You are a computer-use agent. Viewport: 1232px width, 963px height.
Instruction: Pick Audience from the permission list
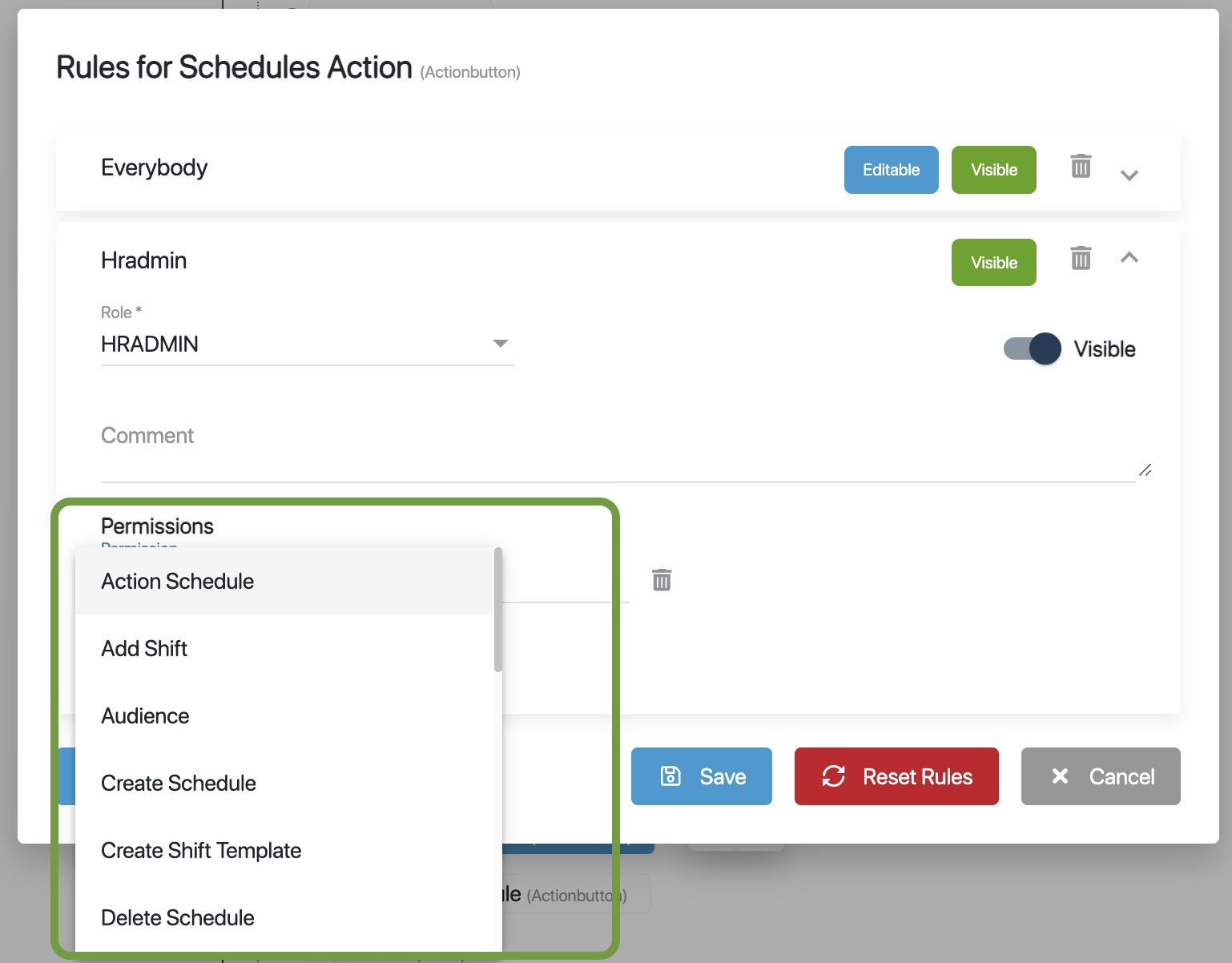[x=146, y=716]
